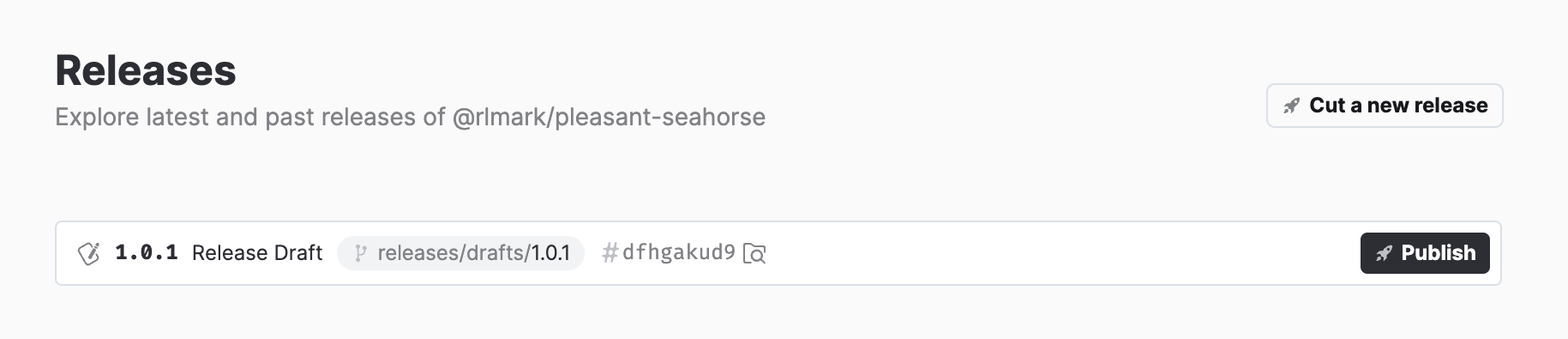Click the Releases page heading
Screen dimensions: 1568x339
(146, 70)
